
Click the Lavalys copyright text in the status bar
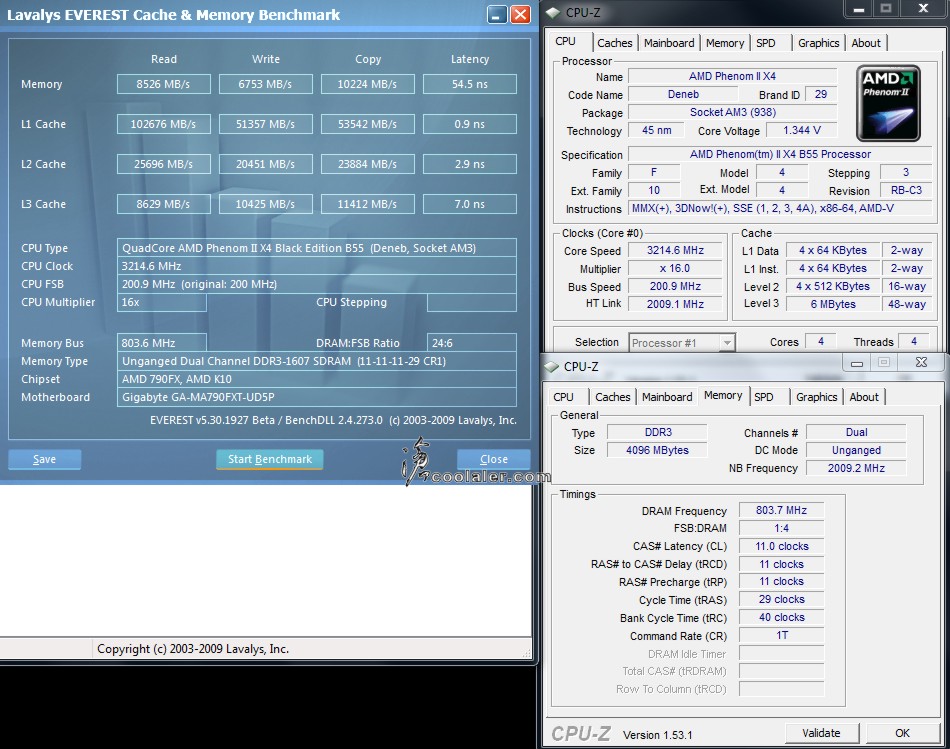193,649
